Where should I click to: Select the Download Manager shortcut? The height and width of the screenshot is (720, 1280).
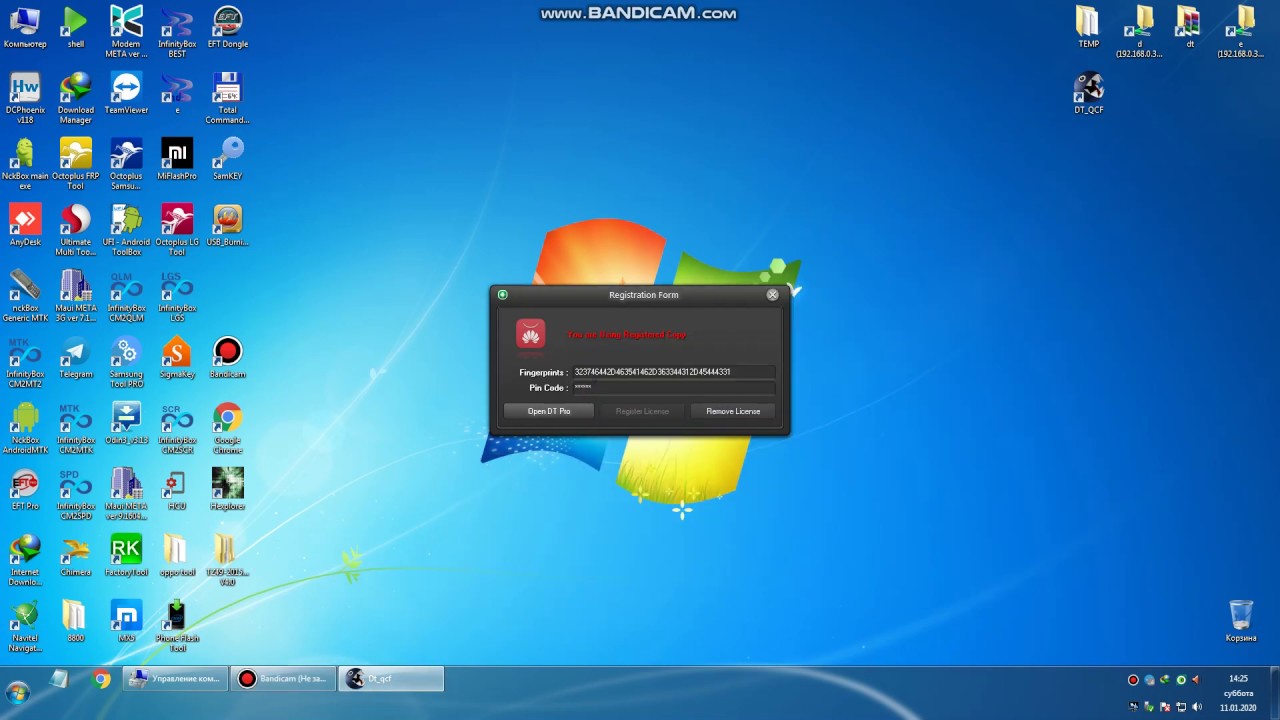[x=75, y=98]
